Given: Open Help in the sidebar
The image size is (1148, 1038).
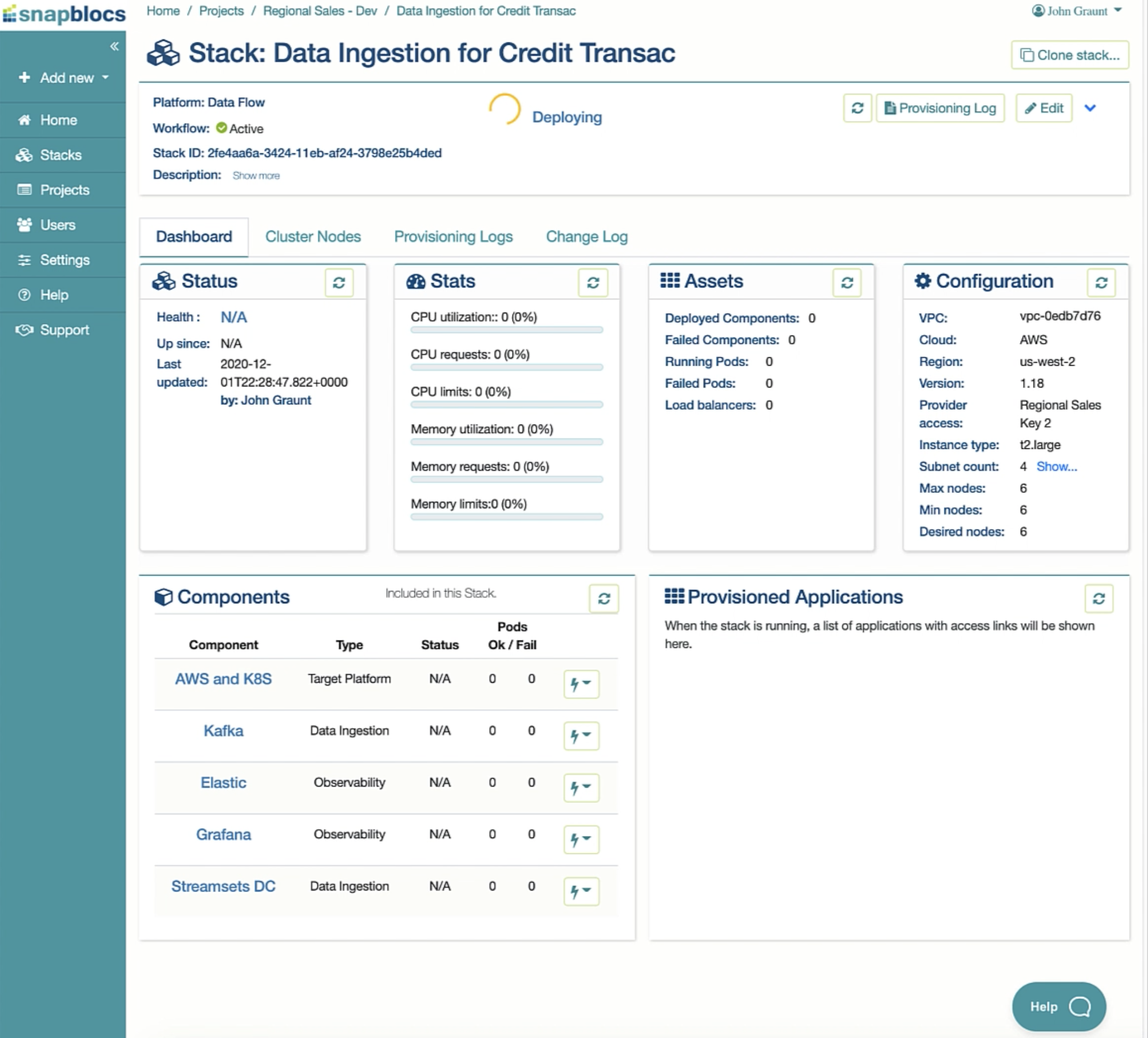Looking at the screenshot, I should click(x=62, y=295).
